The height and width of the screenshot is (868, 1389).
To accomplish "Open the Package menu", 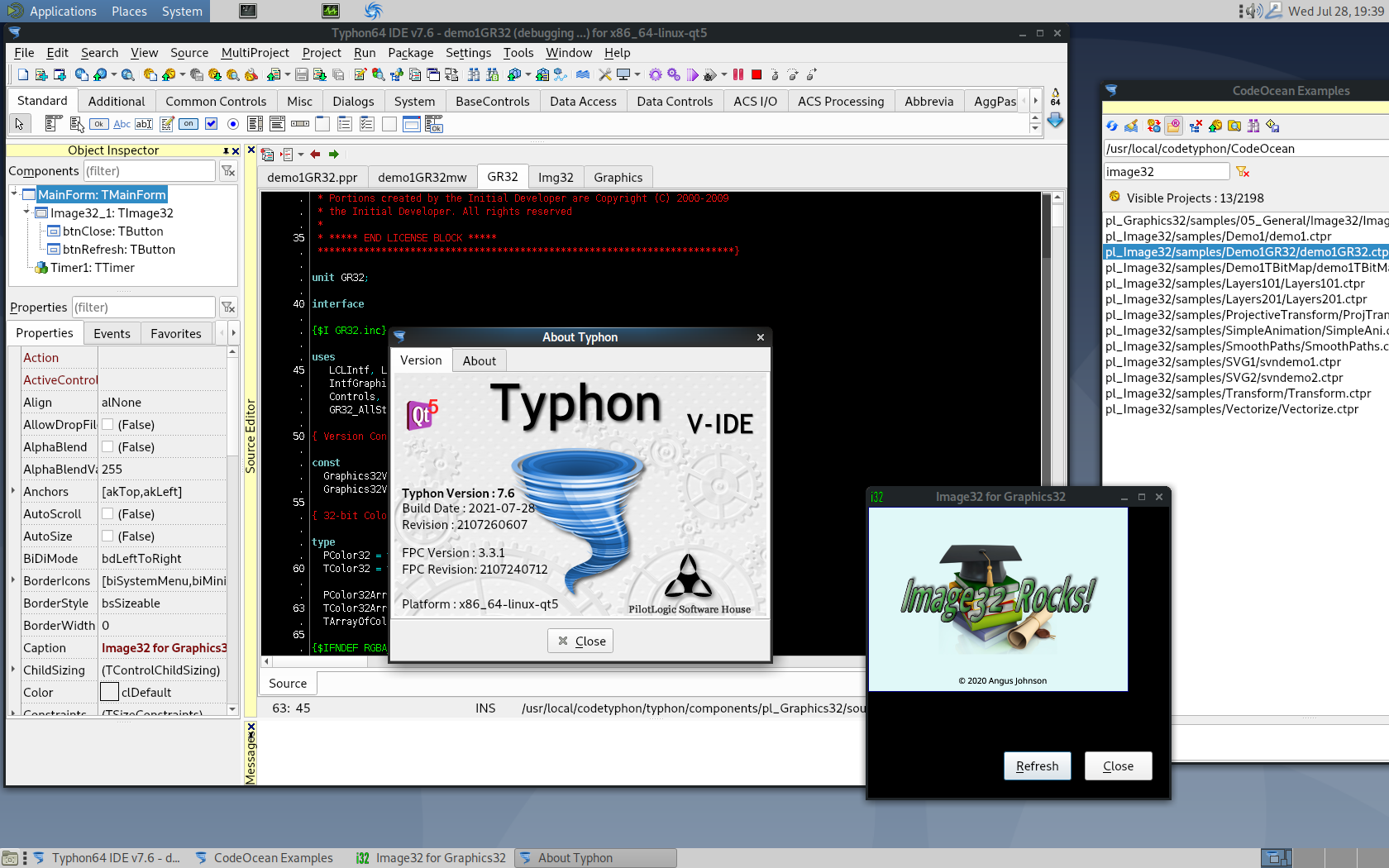I will (411, 53).
